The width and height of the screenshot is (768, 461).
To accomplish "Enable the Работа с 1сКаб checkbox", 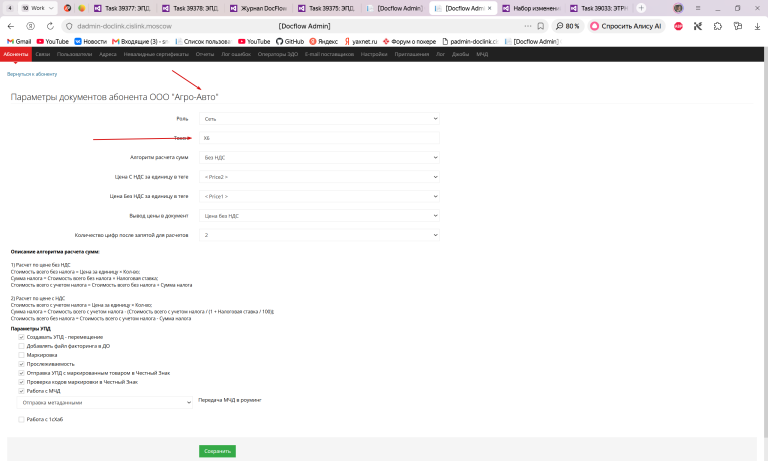I will coord(21,419).
